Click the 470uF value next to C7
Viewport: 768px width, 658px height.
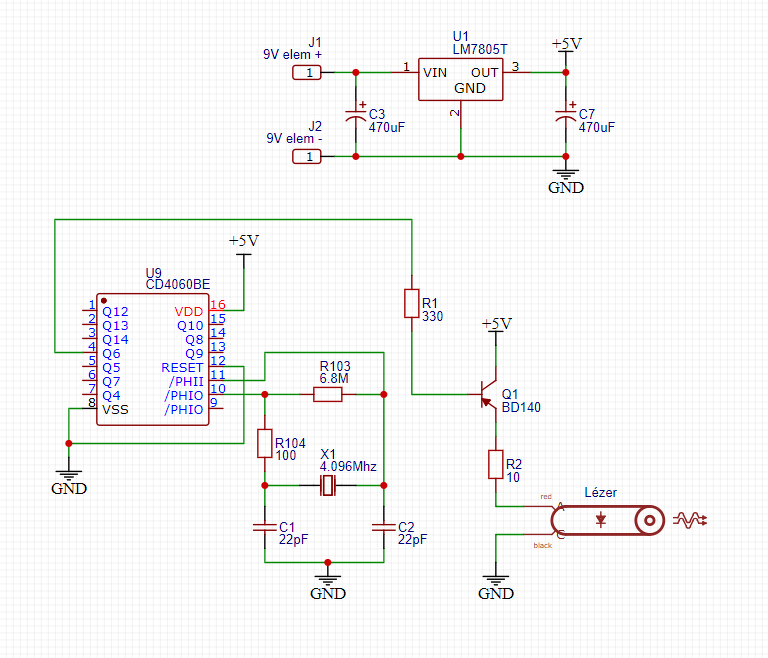pyautogui.click(x=597, y=127)
